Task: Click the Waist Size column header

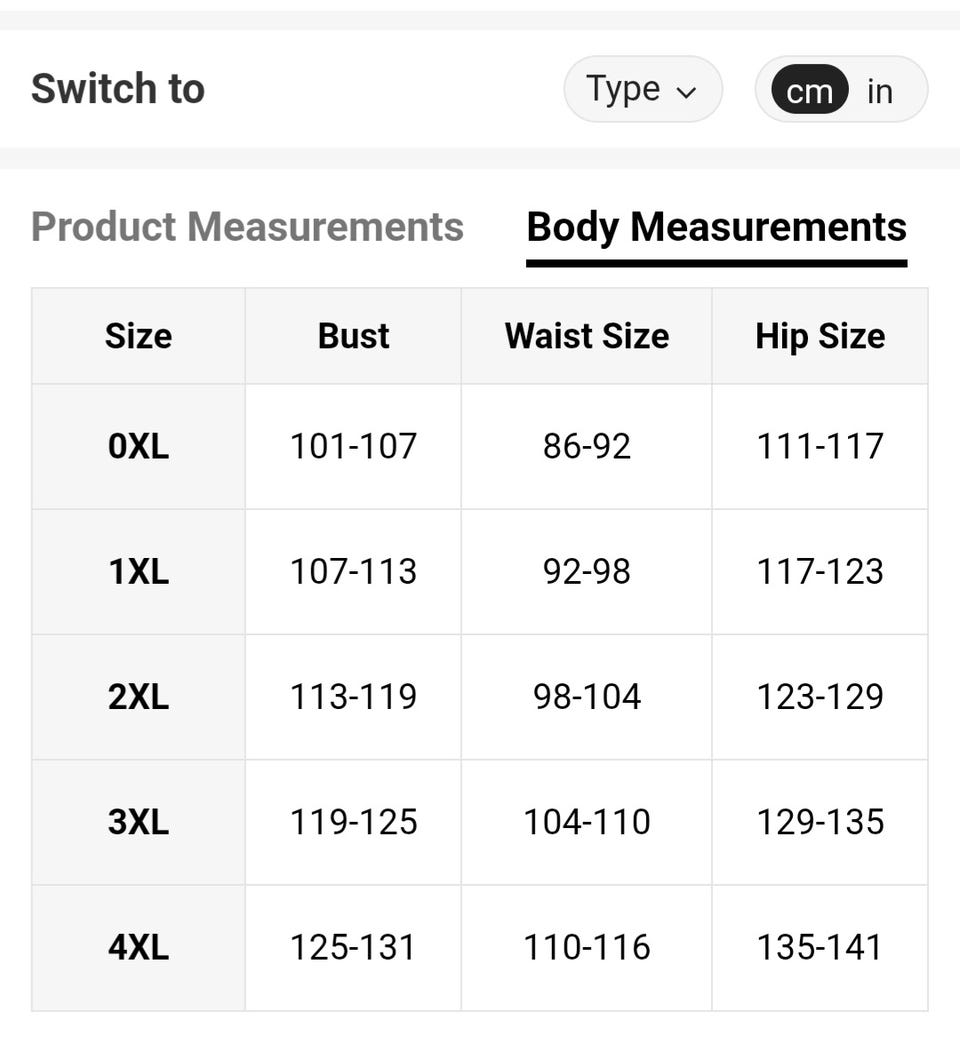Action: point(587,336)
